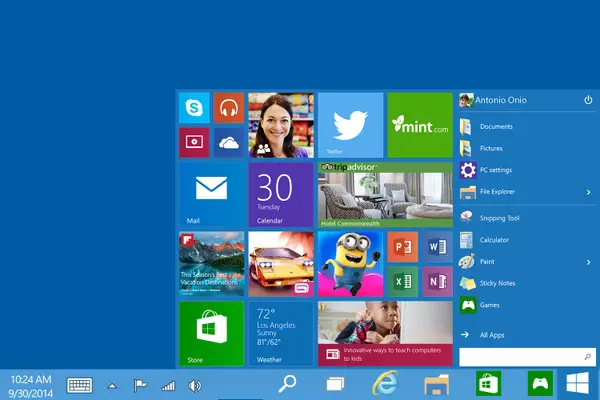This screenshot has width=600, height=400.
Task: Open the Flipboard vacation destinations tile
Action: coord(212,264)
